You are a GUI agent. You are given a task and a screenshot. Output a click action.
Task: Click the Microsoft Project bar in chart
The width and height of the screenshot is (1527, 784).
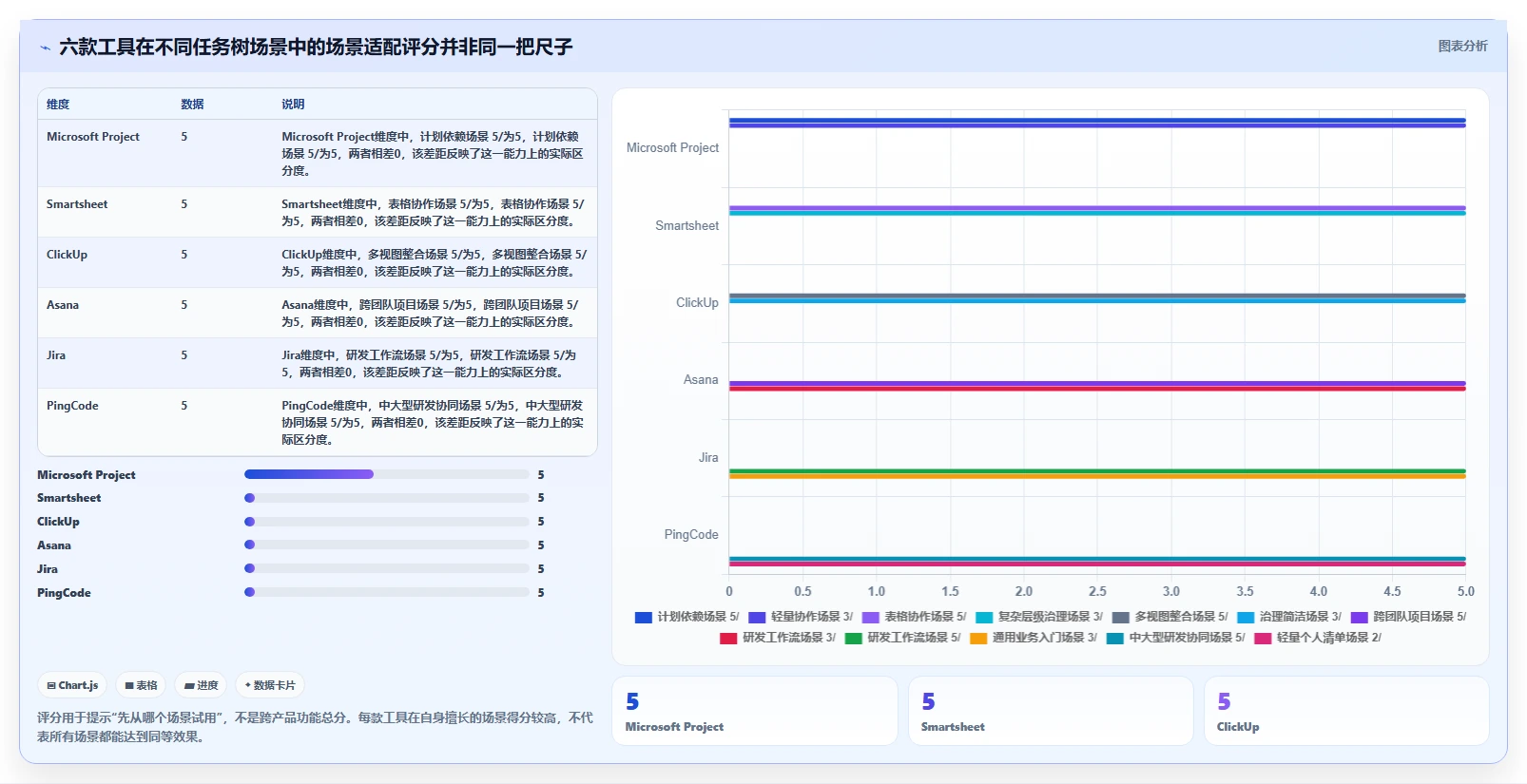(x=1097, y=123)
